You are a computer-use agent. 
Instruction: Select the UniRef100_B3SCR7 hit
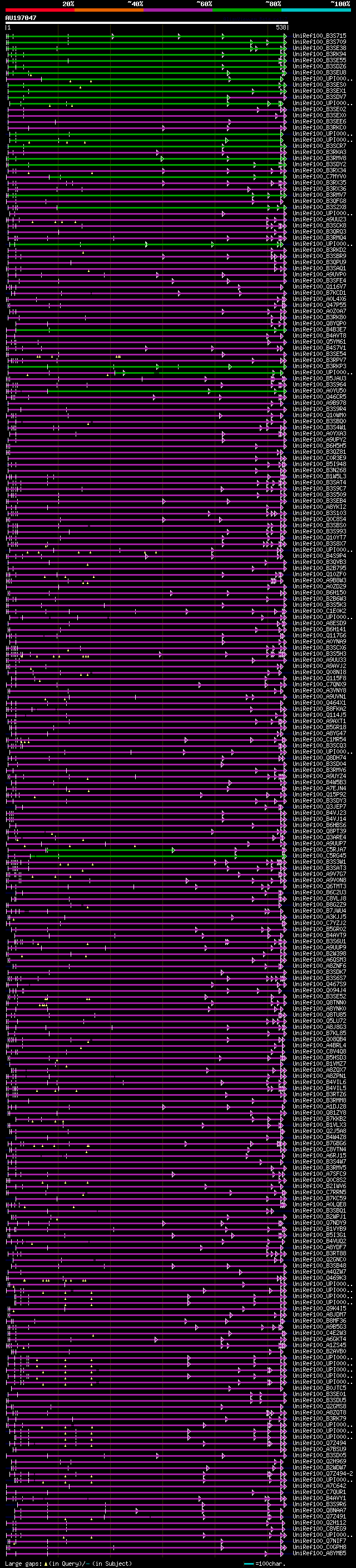319,146
